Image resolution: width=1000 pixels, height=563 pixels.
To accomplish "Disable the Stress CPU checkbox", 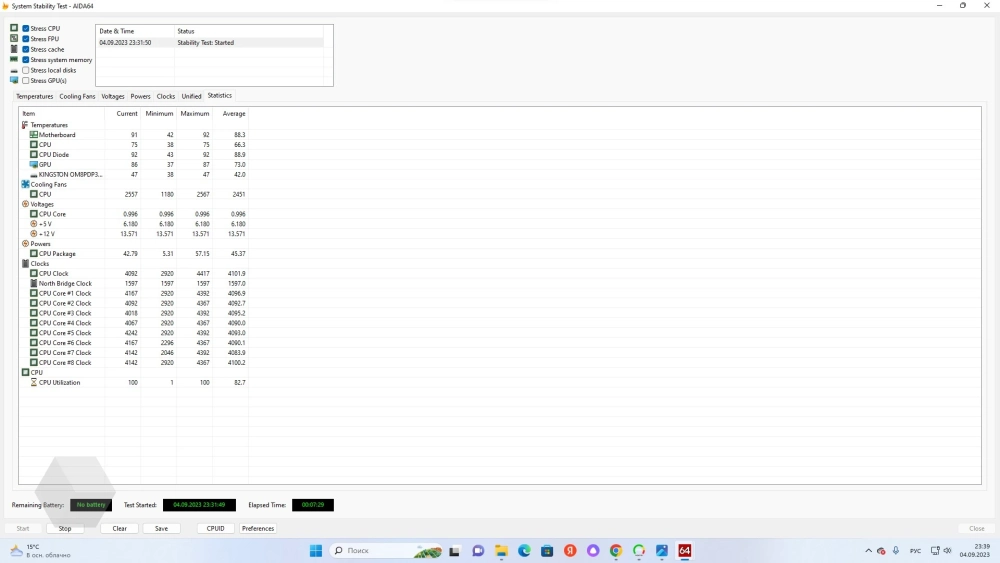I will coord(26,28).
